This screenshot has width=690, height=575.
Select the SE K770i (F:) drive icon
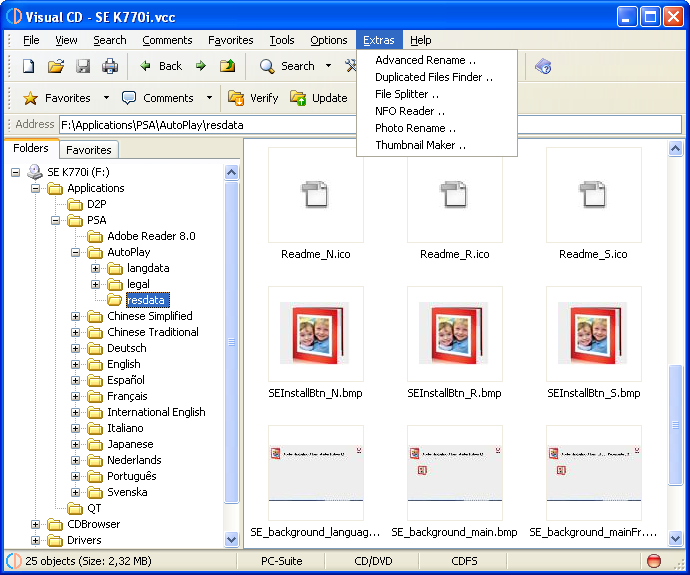35,172
